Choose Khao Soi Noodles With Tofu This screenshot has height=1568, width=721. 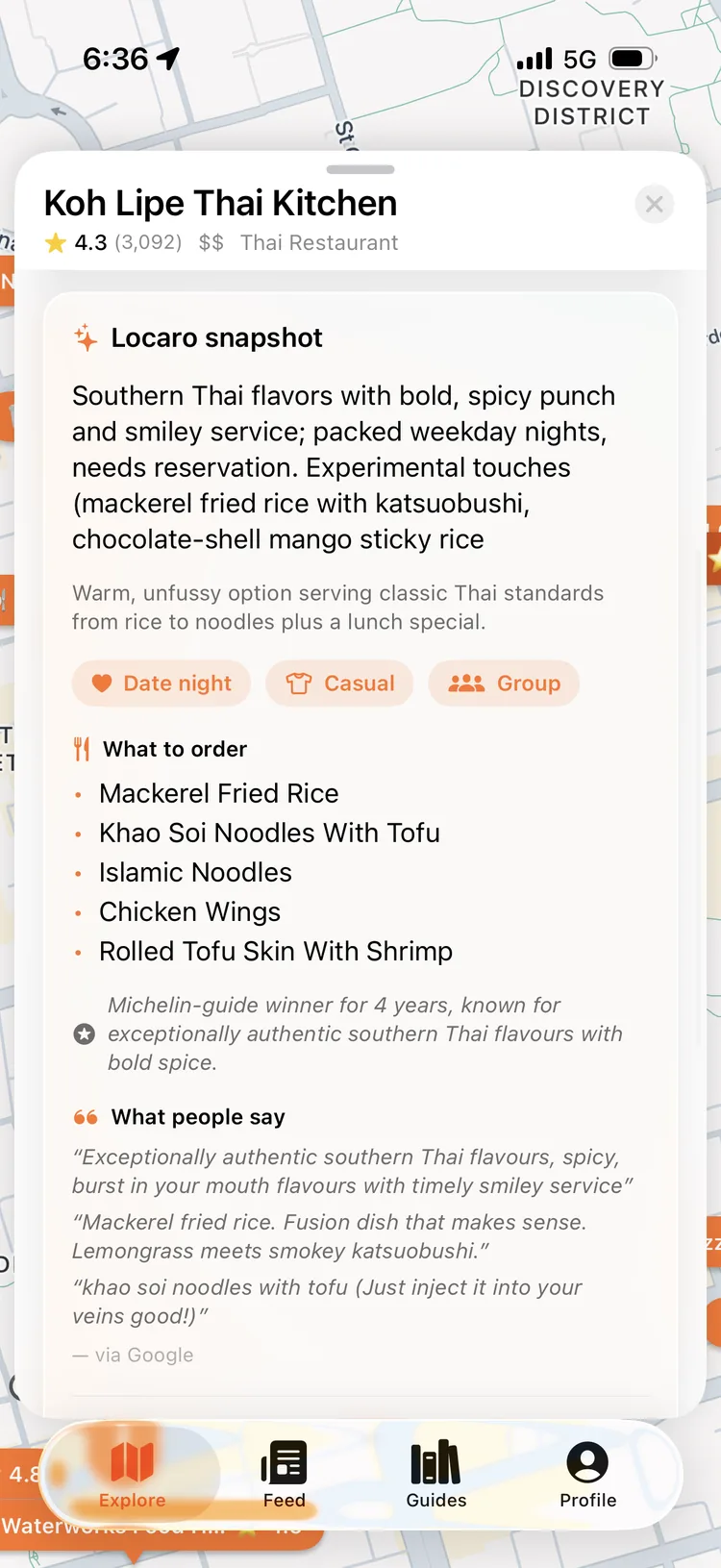(x=269, y=833)
